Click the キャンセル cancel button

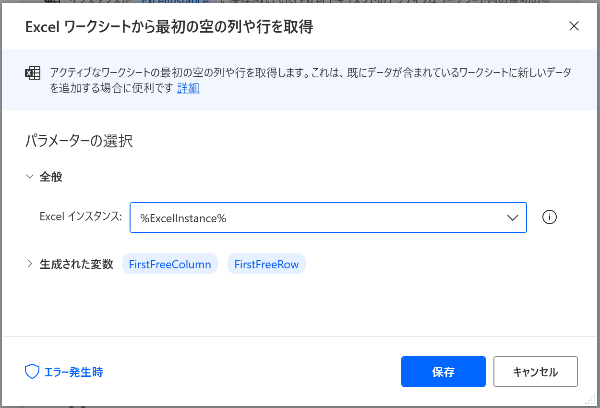535,372
